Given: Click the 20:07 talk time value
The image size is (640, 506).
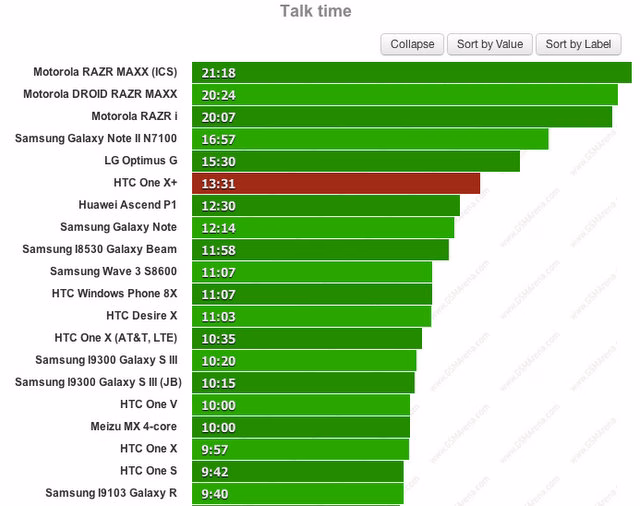Looking at the screenshot, I should (x=218, y=118).
